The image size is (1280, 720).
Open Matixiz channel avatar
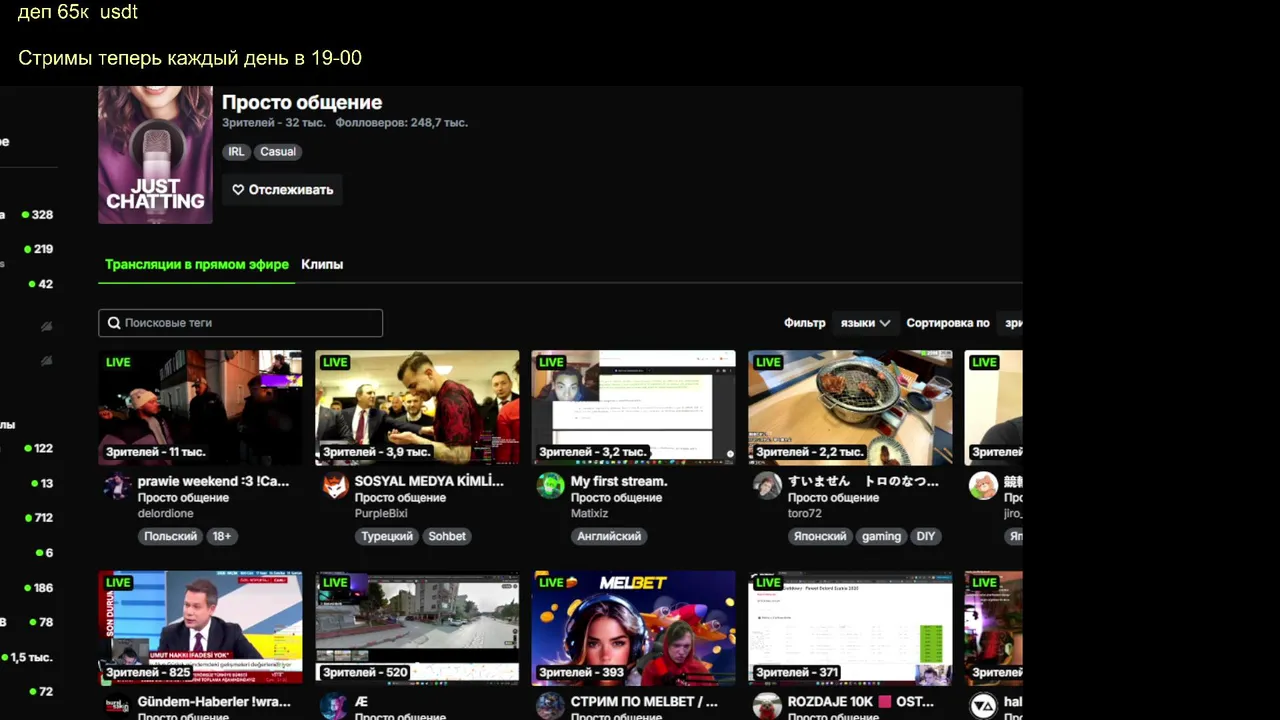[x=551, y=486]
